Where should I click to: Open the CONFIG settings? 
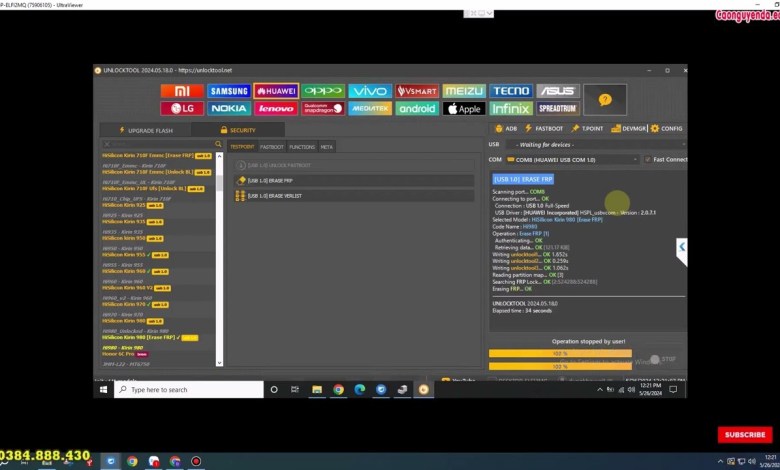coord(667,128)
